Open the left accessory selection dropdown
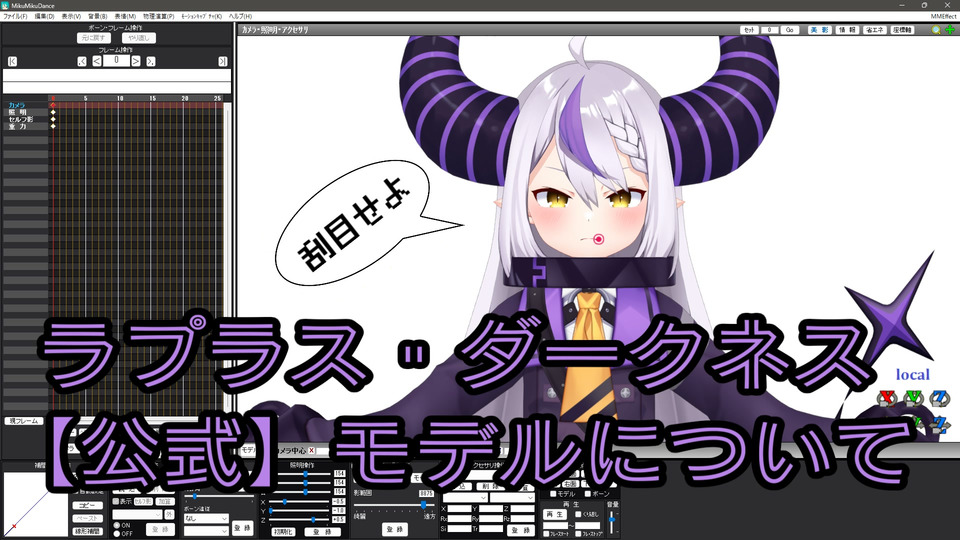The image size is (960, 540). (x=465, y=498)
